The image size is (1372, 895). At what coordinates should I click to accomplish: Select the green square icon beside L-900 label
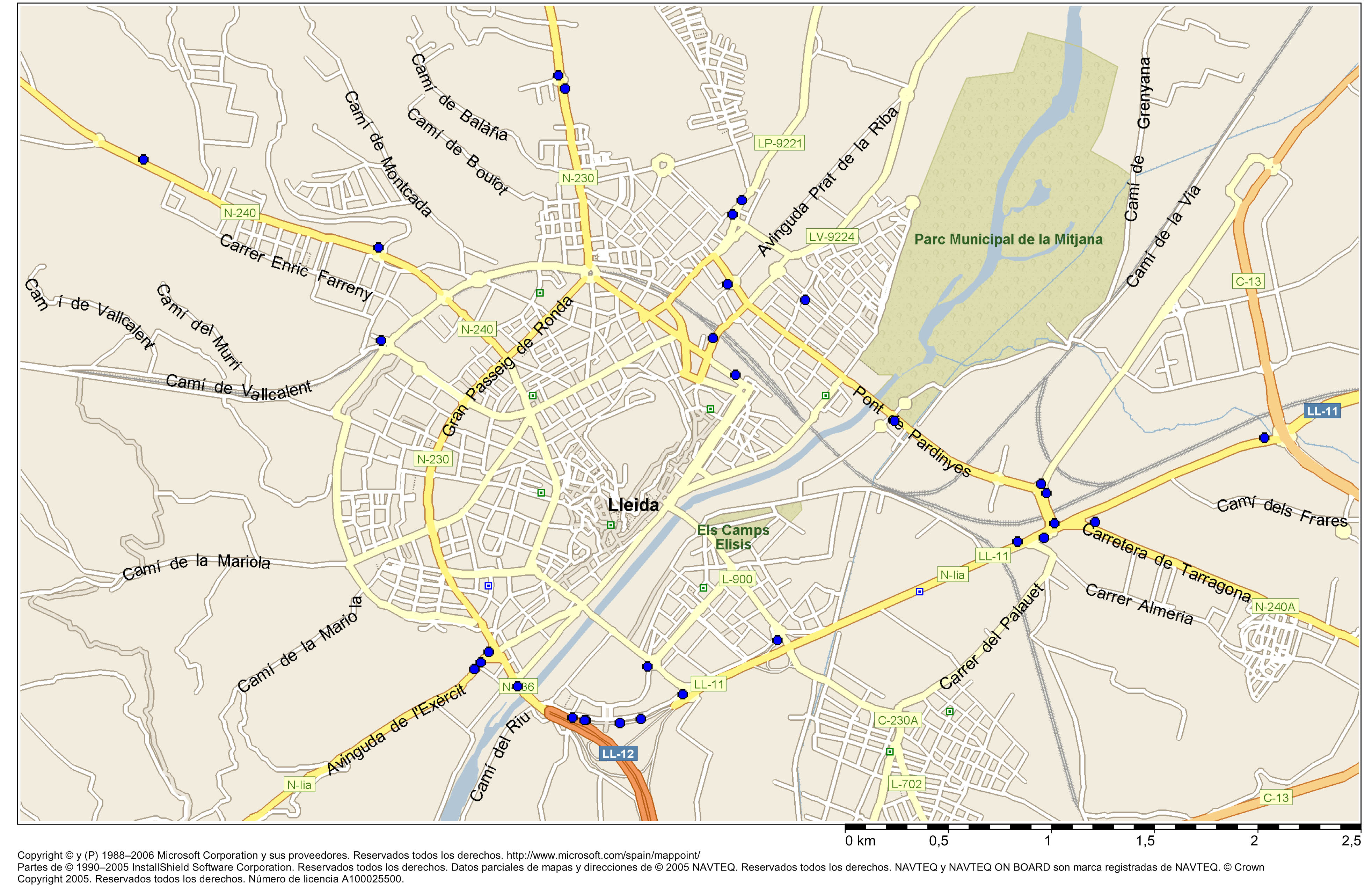(703, 588)
